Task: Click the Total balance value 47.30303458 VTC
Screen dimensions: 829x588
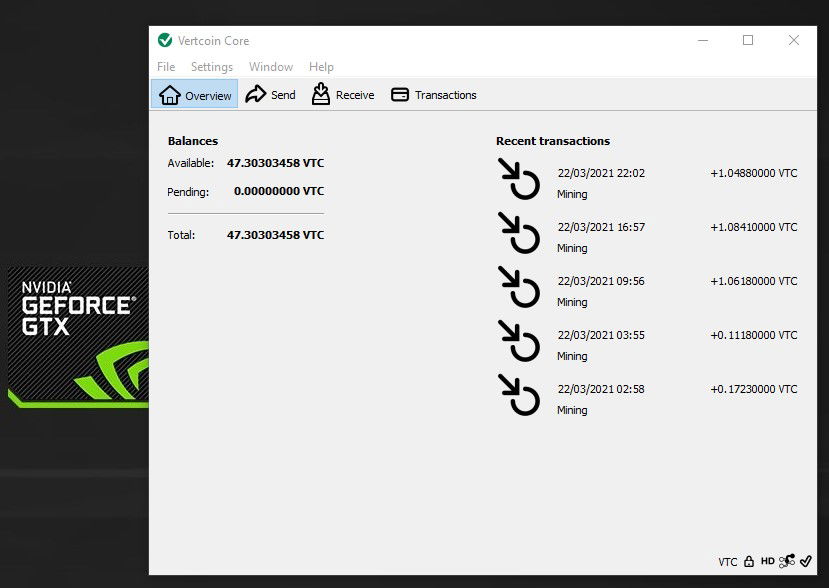Action: [x=275, y=235]
